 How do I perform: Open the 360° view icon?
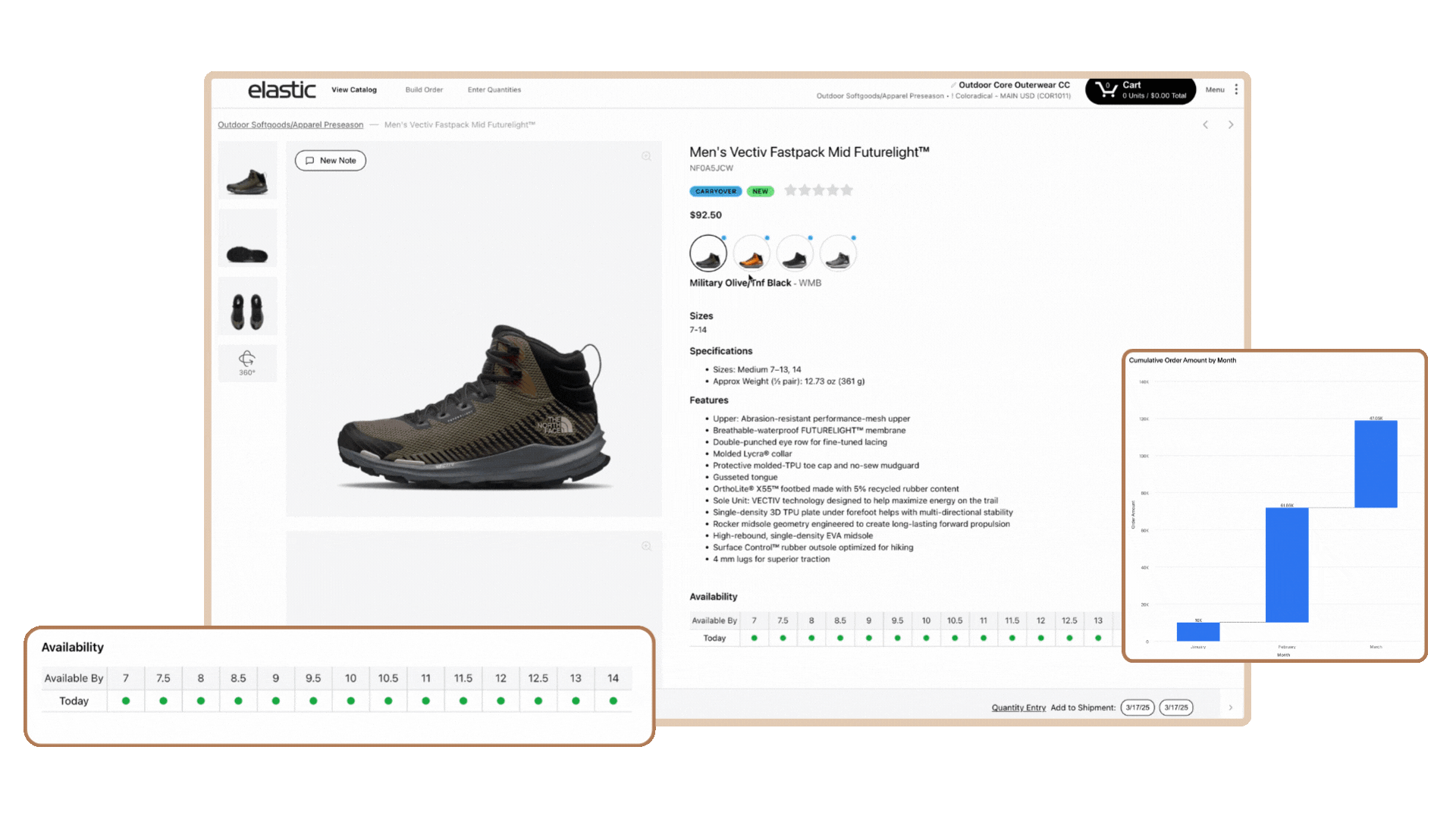[x=247, y=362]
